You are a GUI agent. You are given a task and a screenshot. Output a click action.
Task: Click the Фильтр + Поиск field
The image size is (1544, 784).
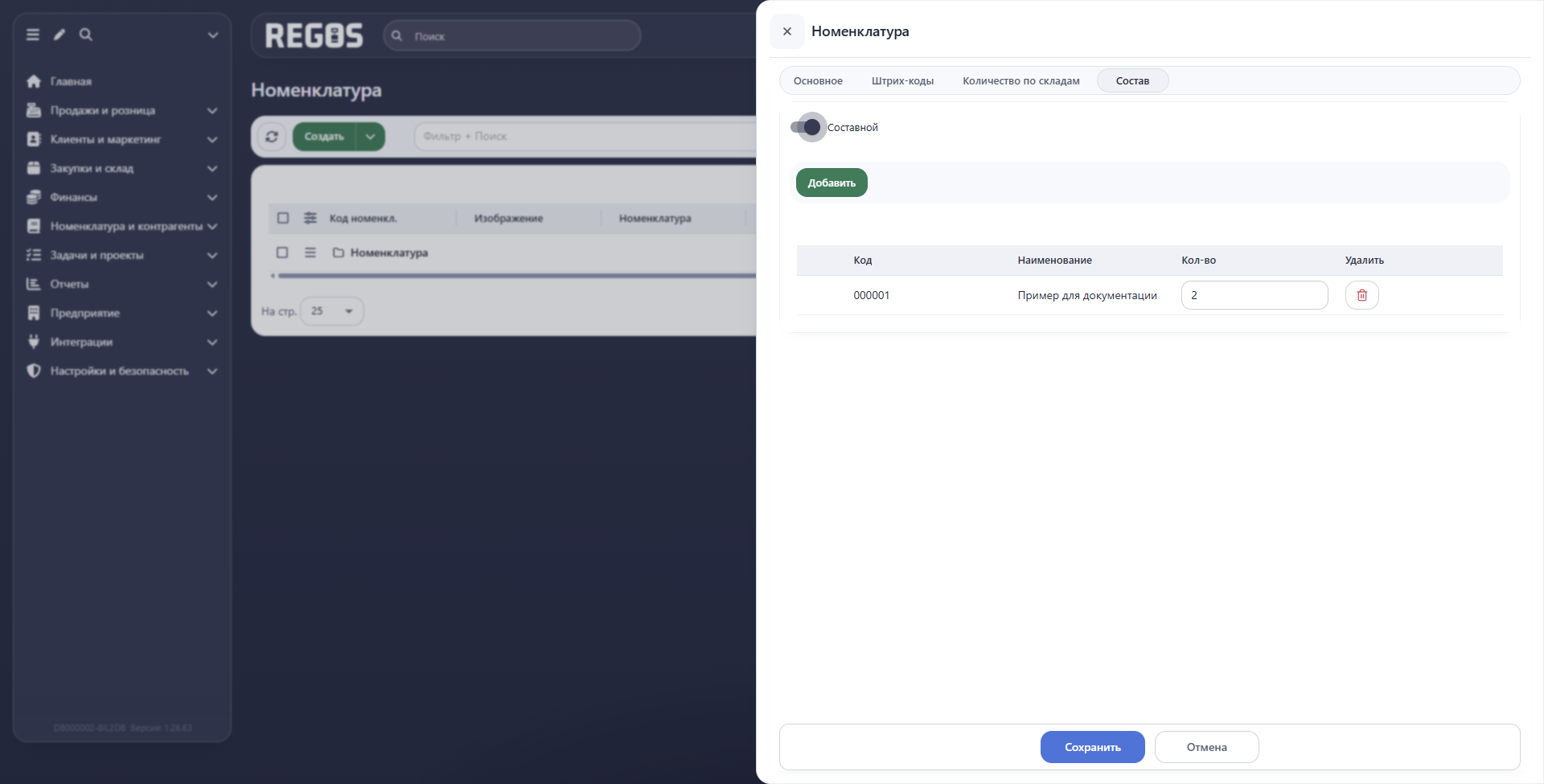tap(585, 137)
